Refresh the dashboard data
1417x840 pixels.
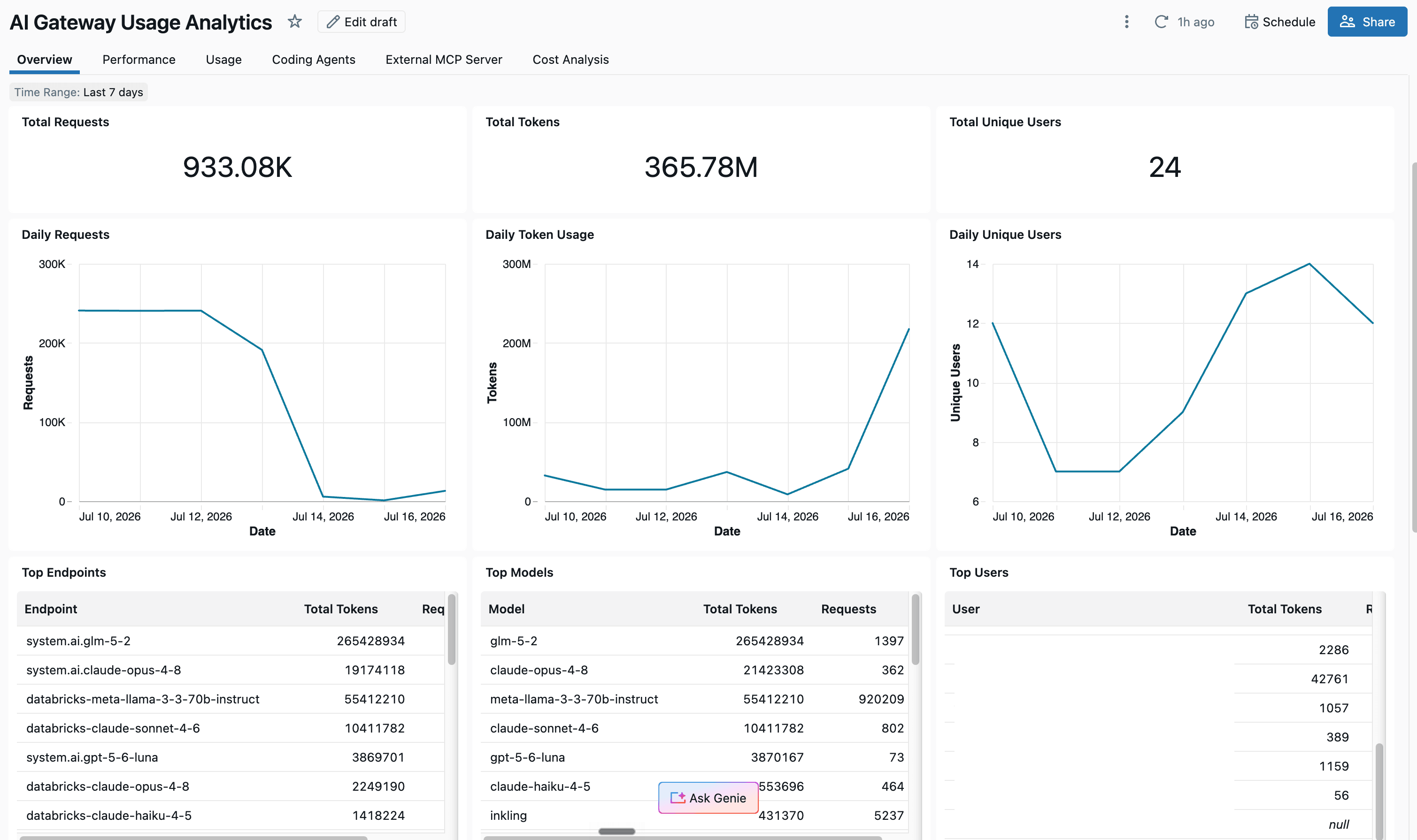[x=1161, y=22]
